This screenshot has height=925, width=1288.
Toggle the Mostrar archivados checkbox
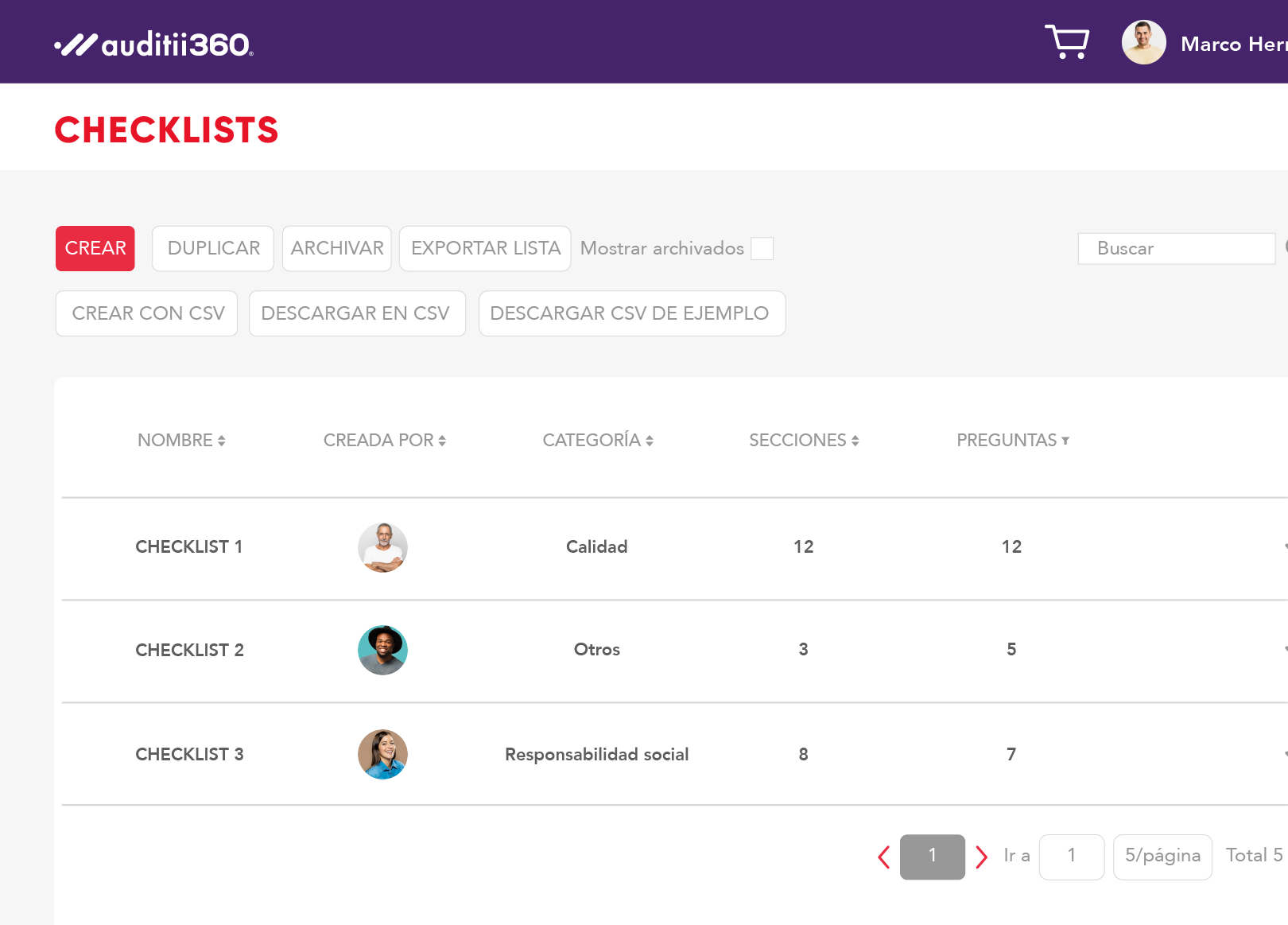762,249
